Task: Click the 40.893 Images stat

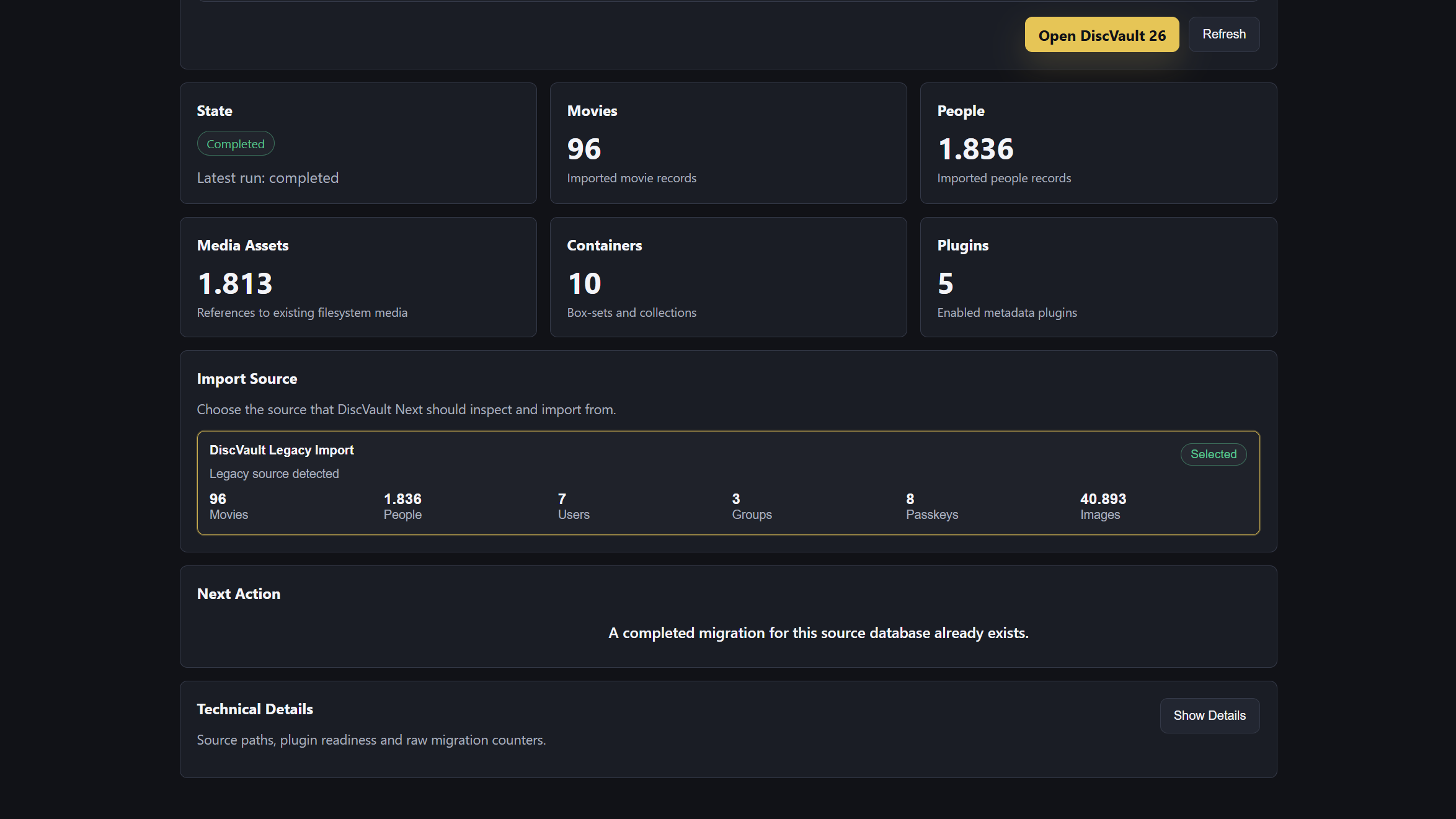Action: pos(1103,507)
